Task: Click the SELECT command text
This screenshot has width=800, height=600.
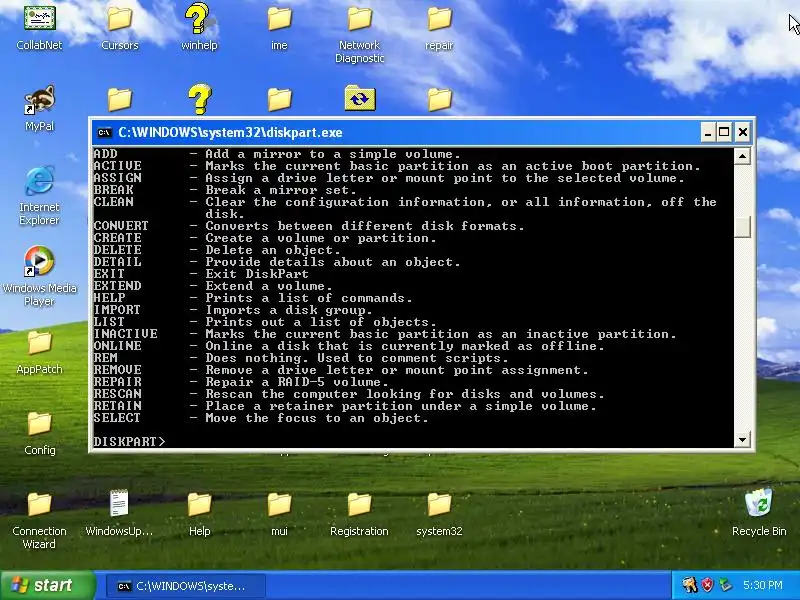Action: 117,418
